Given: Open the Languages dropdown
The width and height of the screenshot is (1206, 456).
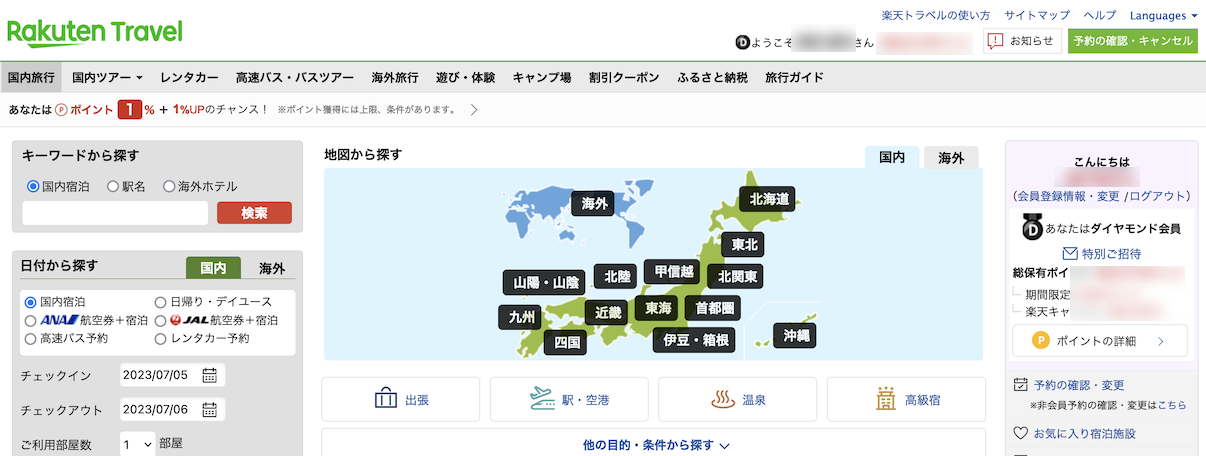Looking at the screenshot, I should click(1163, 15).
